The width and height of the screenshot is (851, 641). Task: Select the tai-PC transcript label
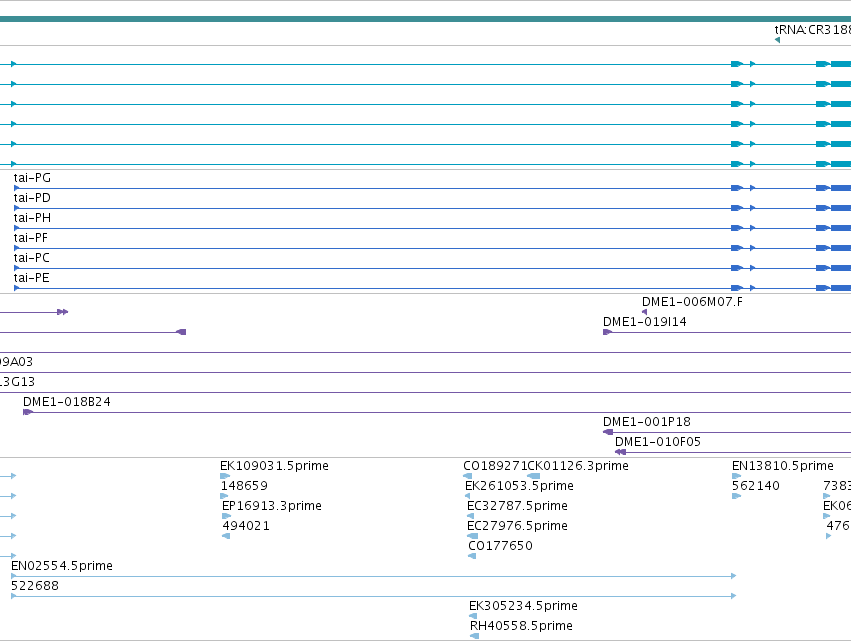pyautogui.click(x=31, y=258)
